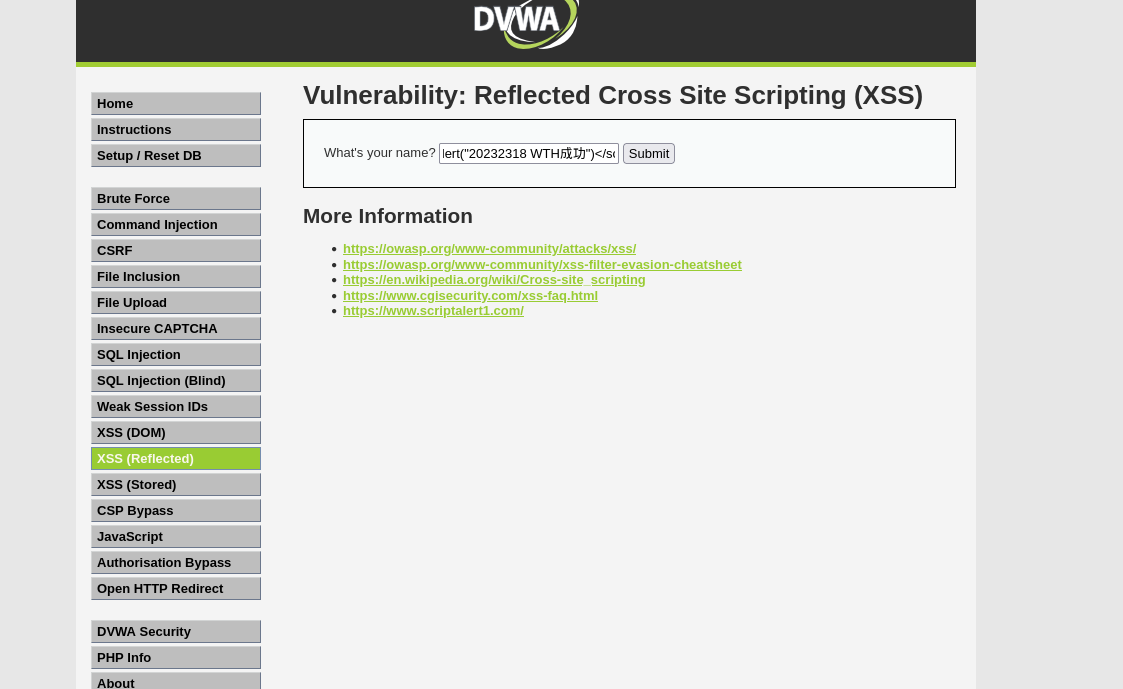Open the XSS (DOM) module

[175, 433]
